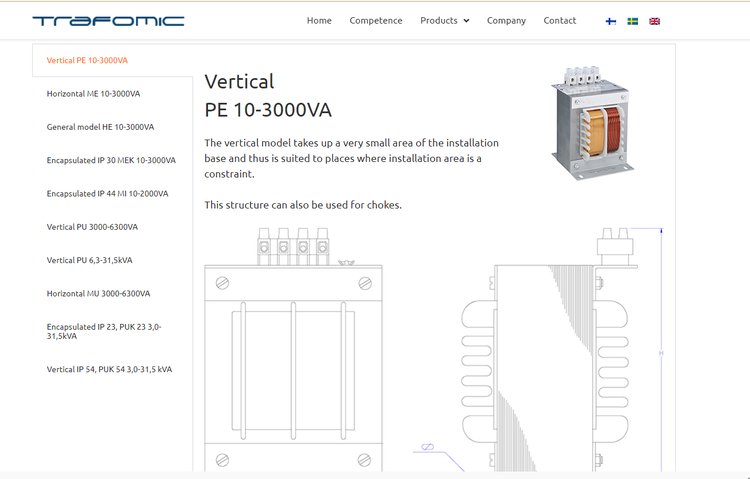The image size is (750, 479).
Task: Select the Swedish flag icon
Action: click(633, 21)
